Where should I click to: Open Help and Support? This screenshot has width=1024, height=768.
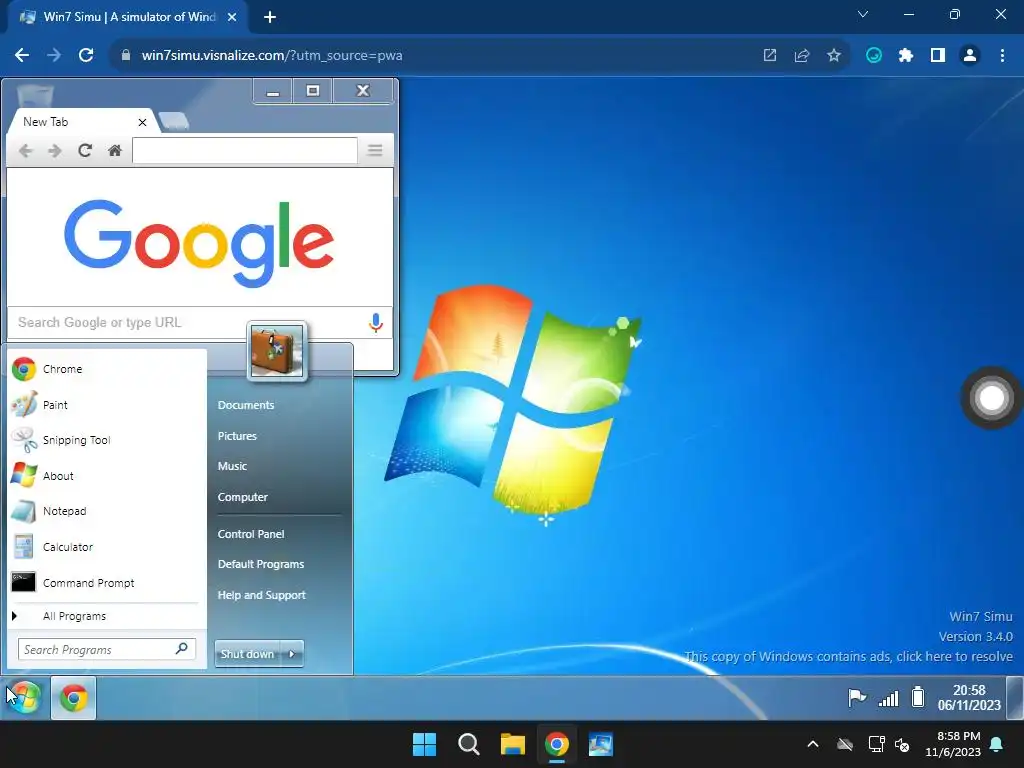[261, 595]
